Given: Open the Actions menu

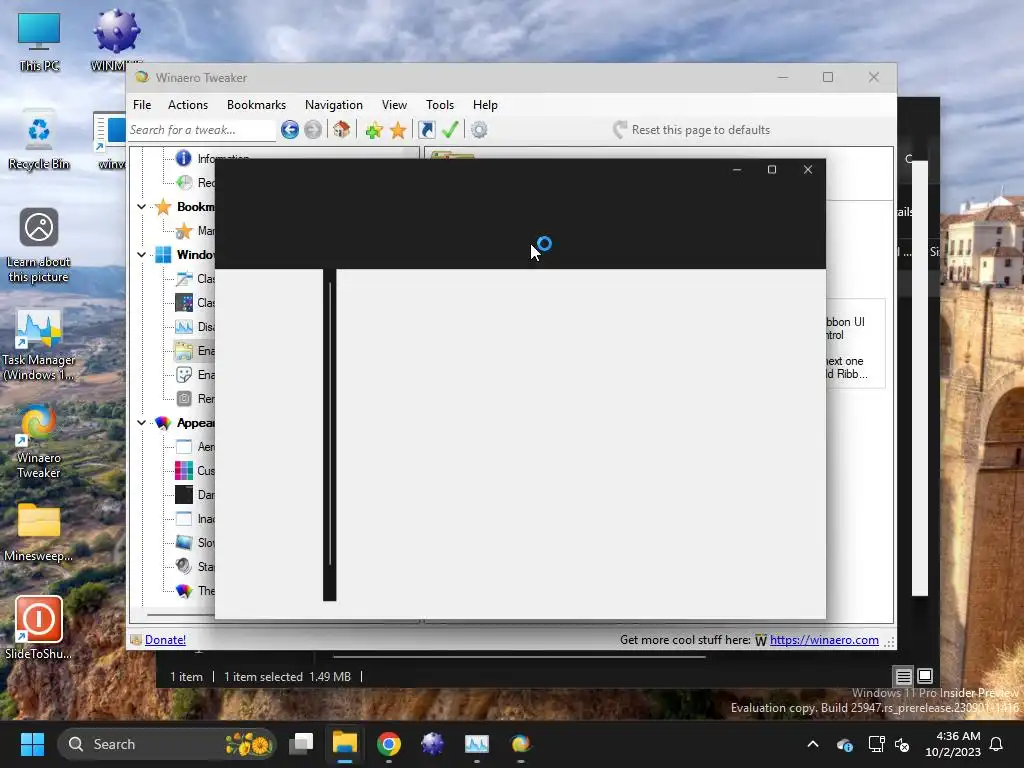Looking at the screenshot, I should tap(187, 105).
